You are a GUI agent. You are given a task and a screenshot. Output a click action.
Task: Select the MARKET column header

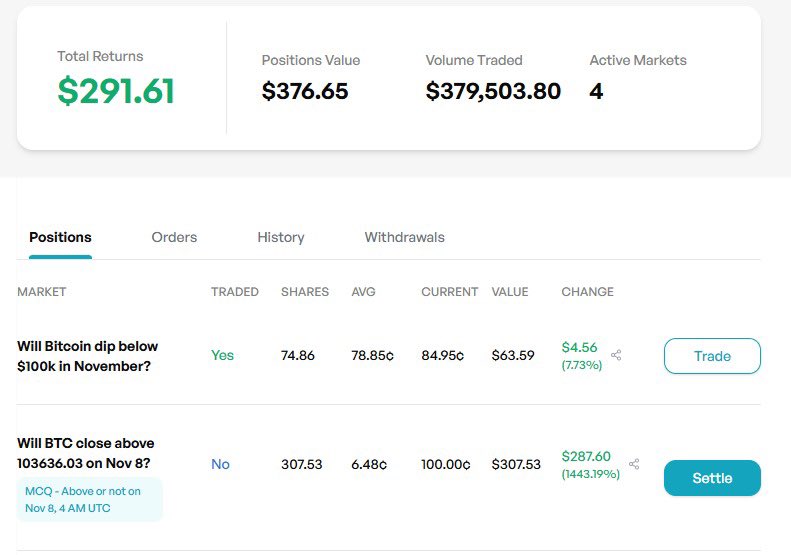click(41, 292)
